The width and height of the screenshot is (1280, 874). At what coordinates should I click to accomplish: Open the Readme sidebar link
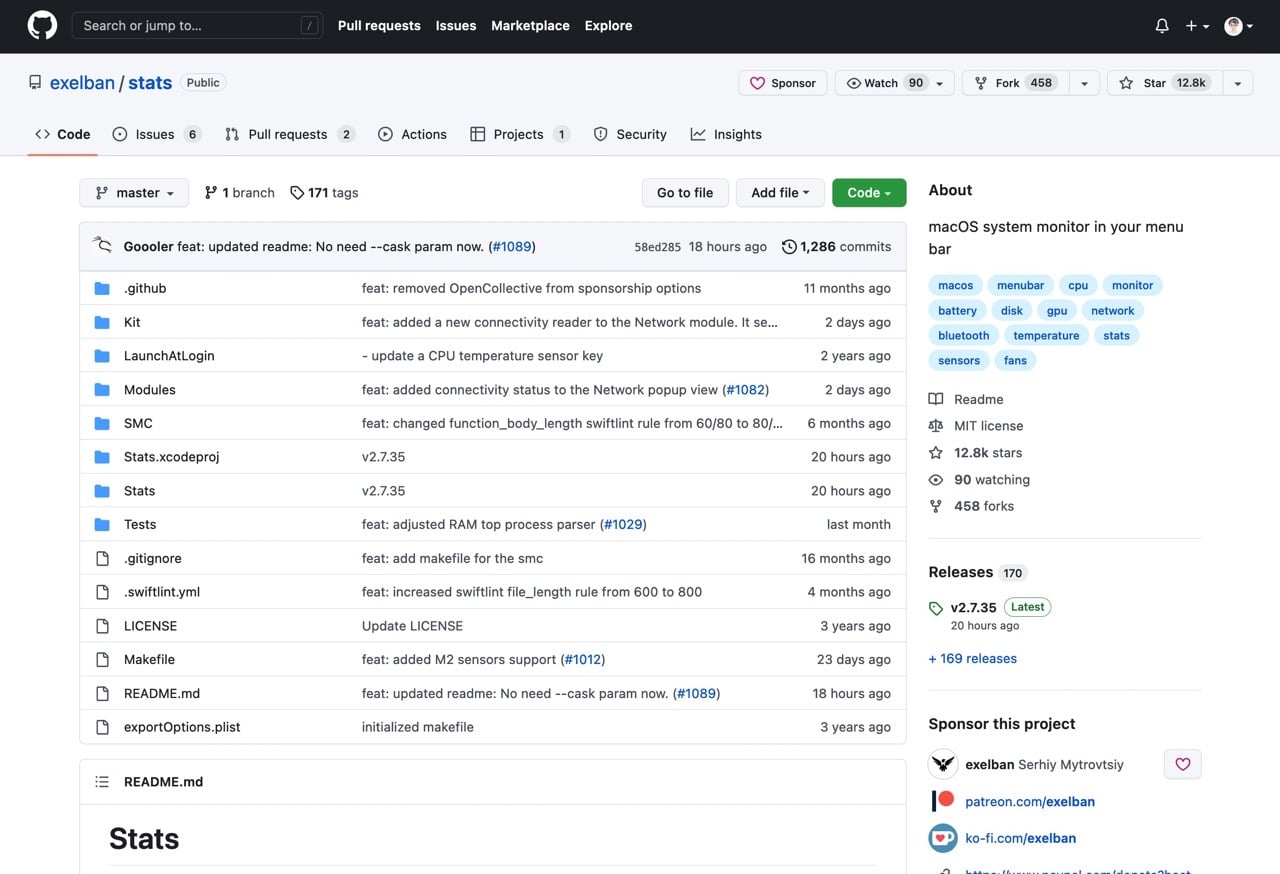click(x=966, y=399)
